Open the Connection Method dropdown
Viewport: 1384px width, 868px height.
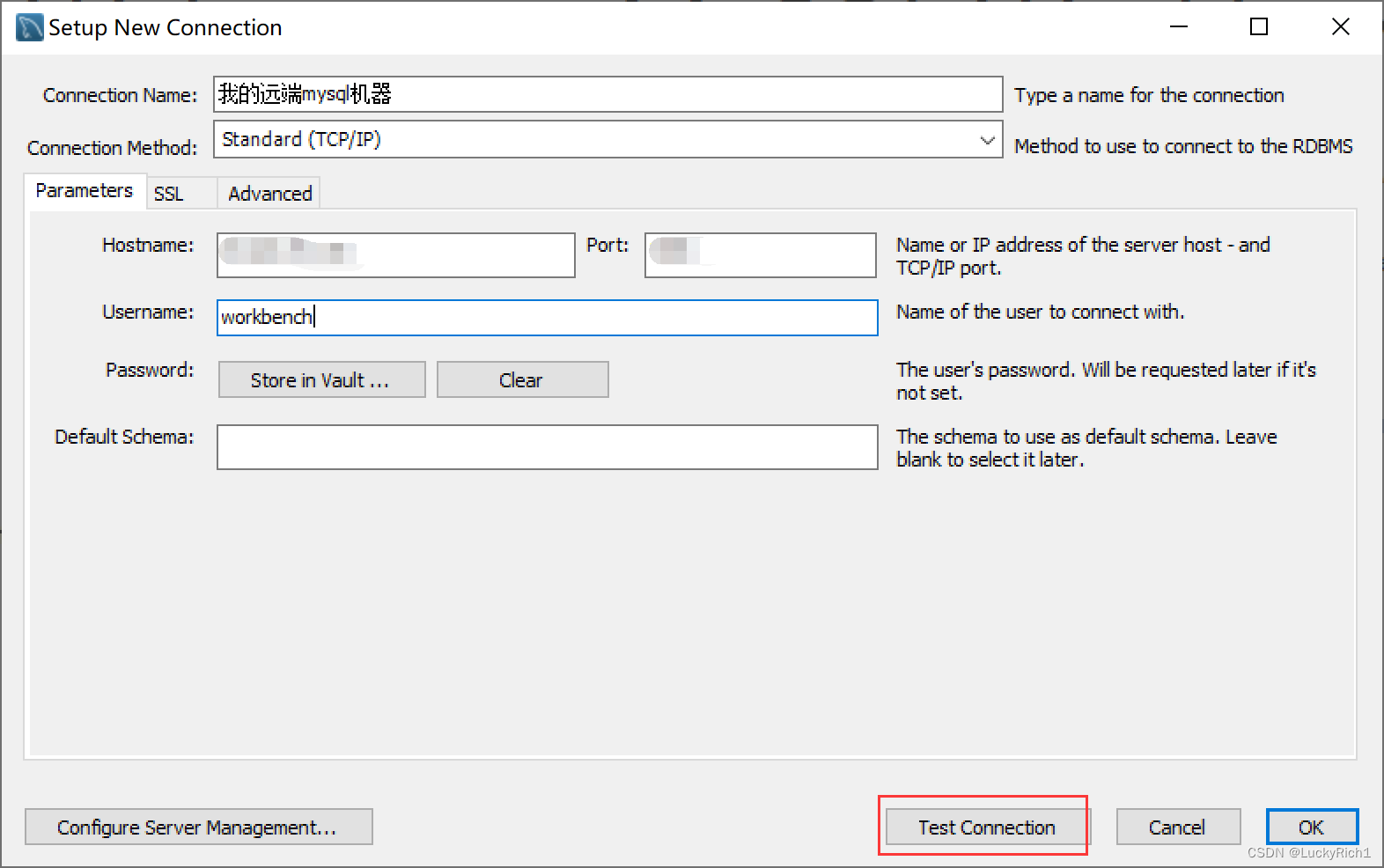pos(607,139)
